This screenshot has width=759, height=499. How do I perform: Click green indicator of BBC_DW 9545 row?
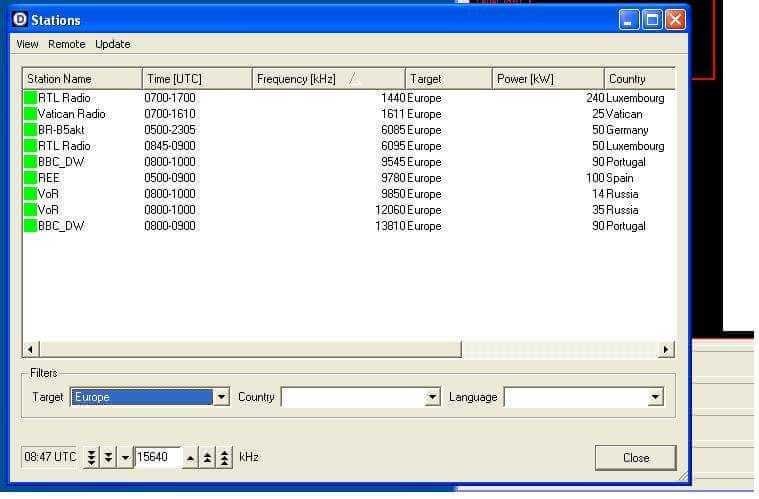click(30, 162)
